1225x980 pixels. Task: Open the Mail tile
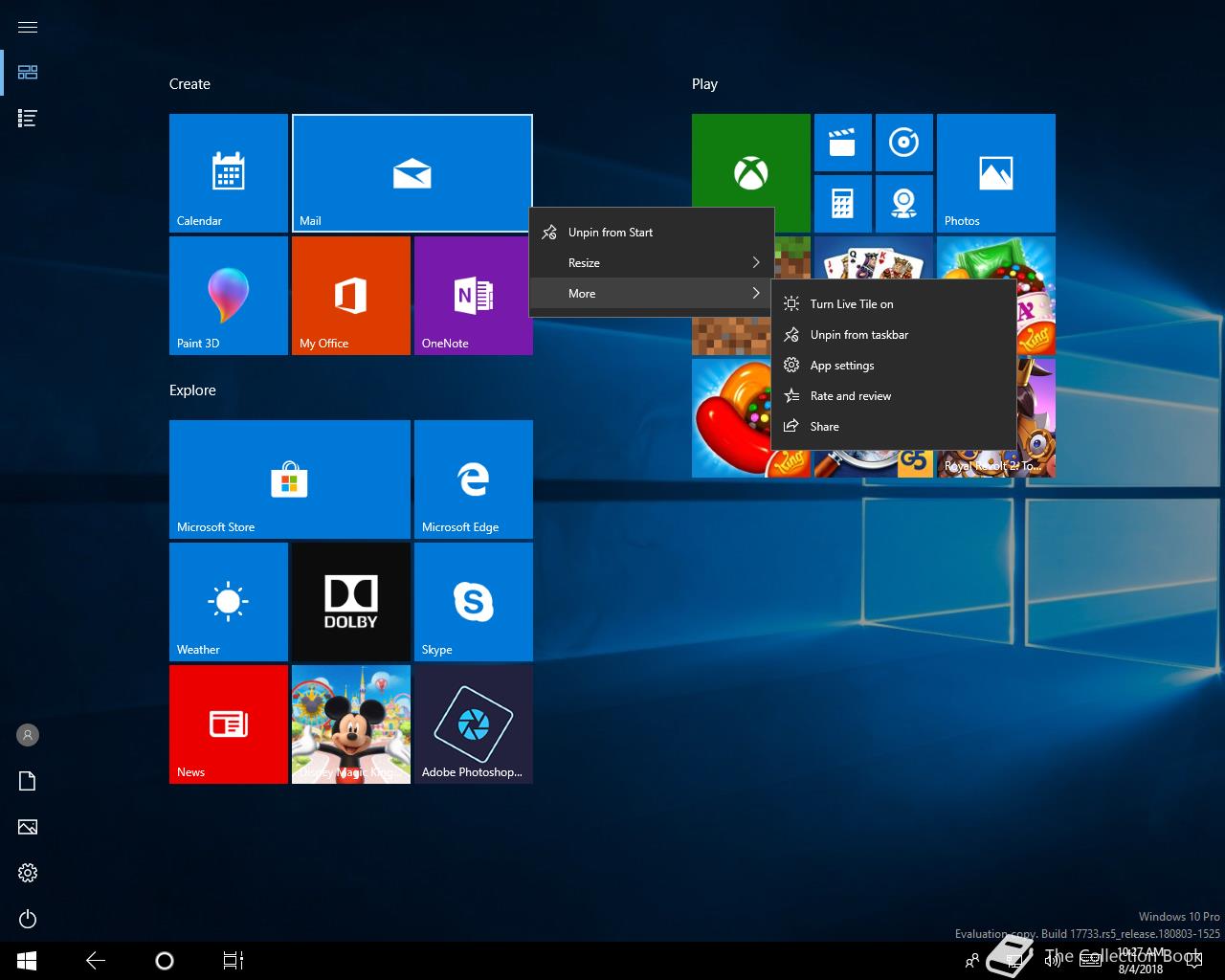[x=412, y=173]
